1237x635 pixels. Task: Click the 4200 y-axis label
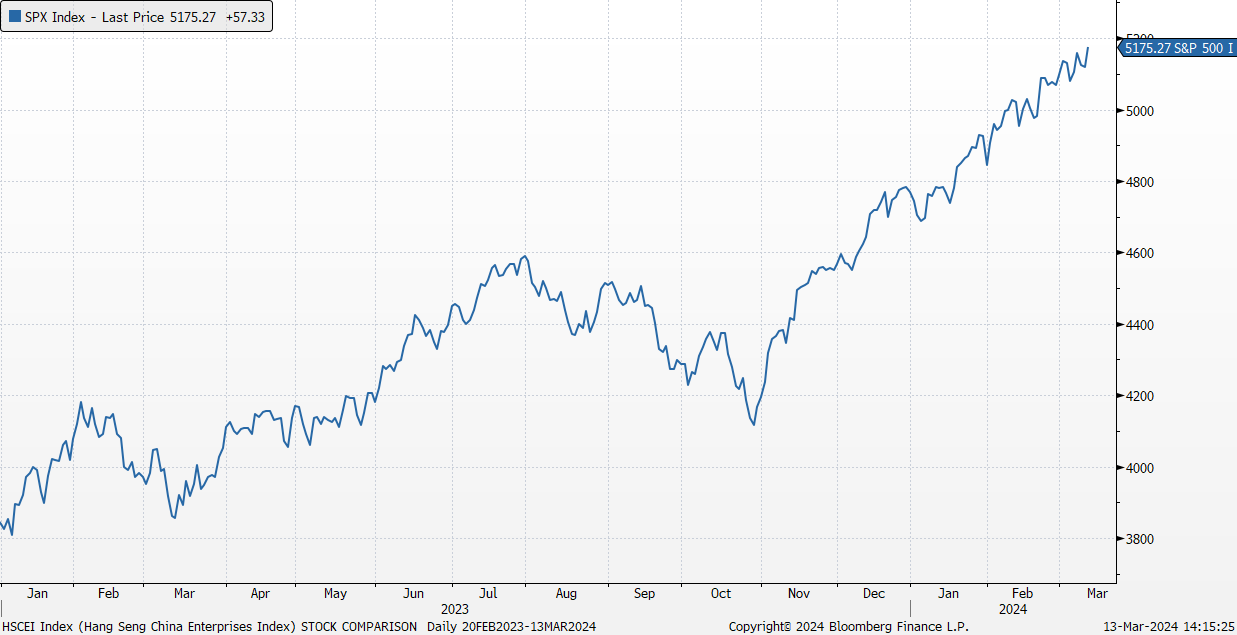[1139, 397]
